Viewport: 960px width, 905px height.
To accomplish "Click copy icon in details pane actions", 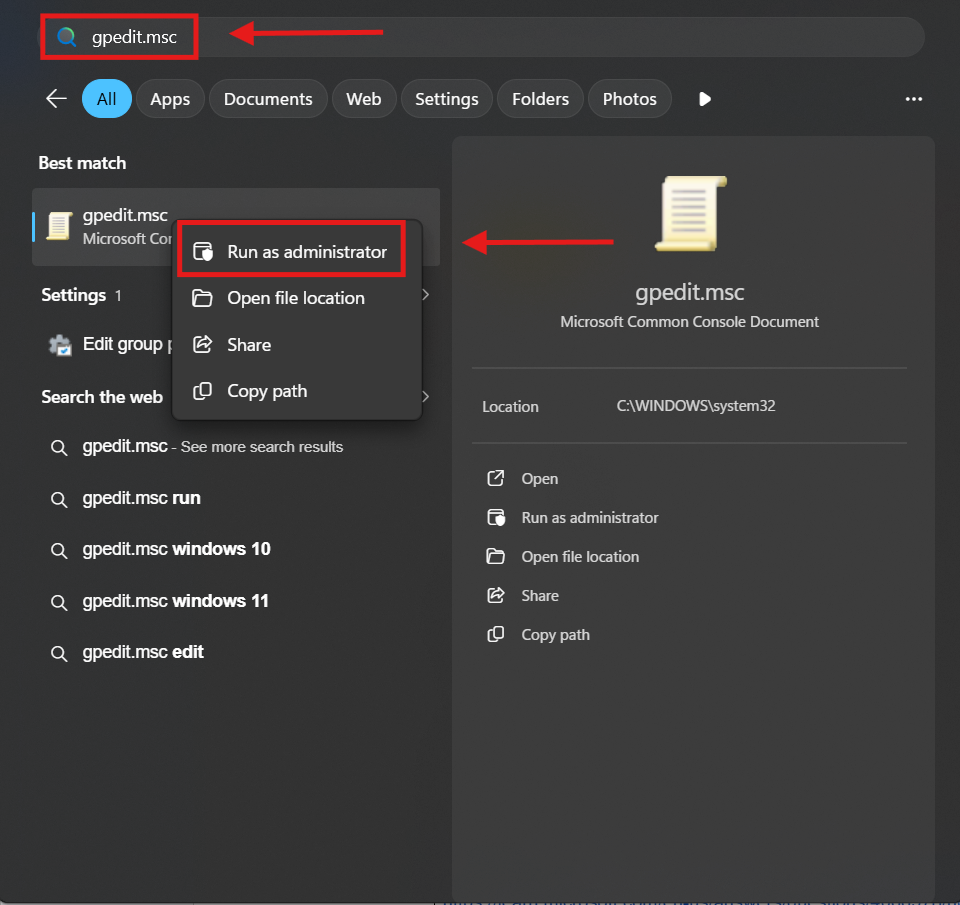I will pos(495,634).
